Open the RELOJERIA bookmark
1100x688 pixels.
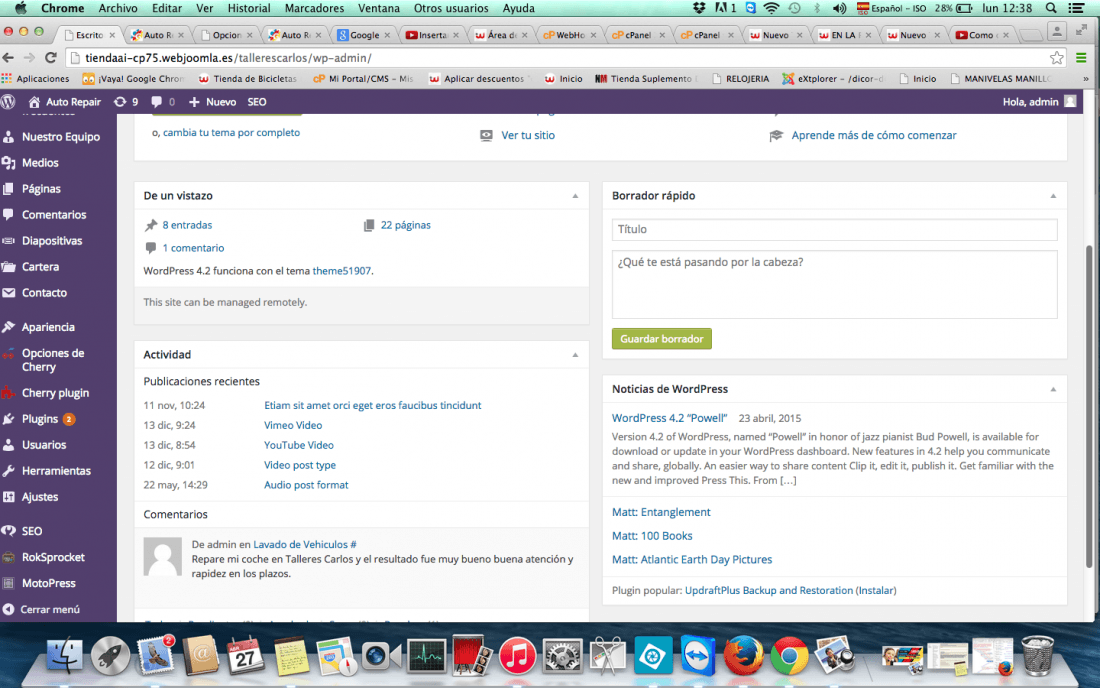pos(741,79)
